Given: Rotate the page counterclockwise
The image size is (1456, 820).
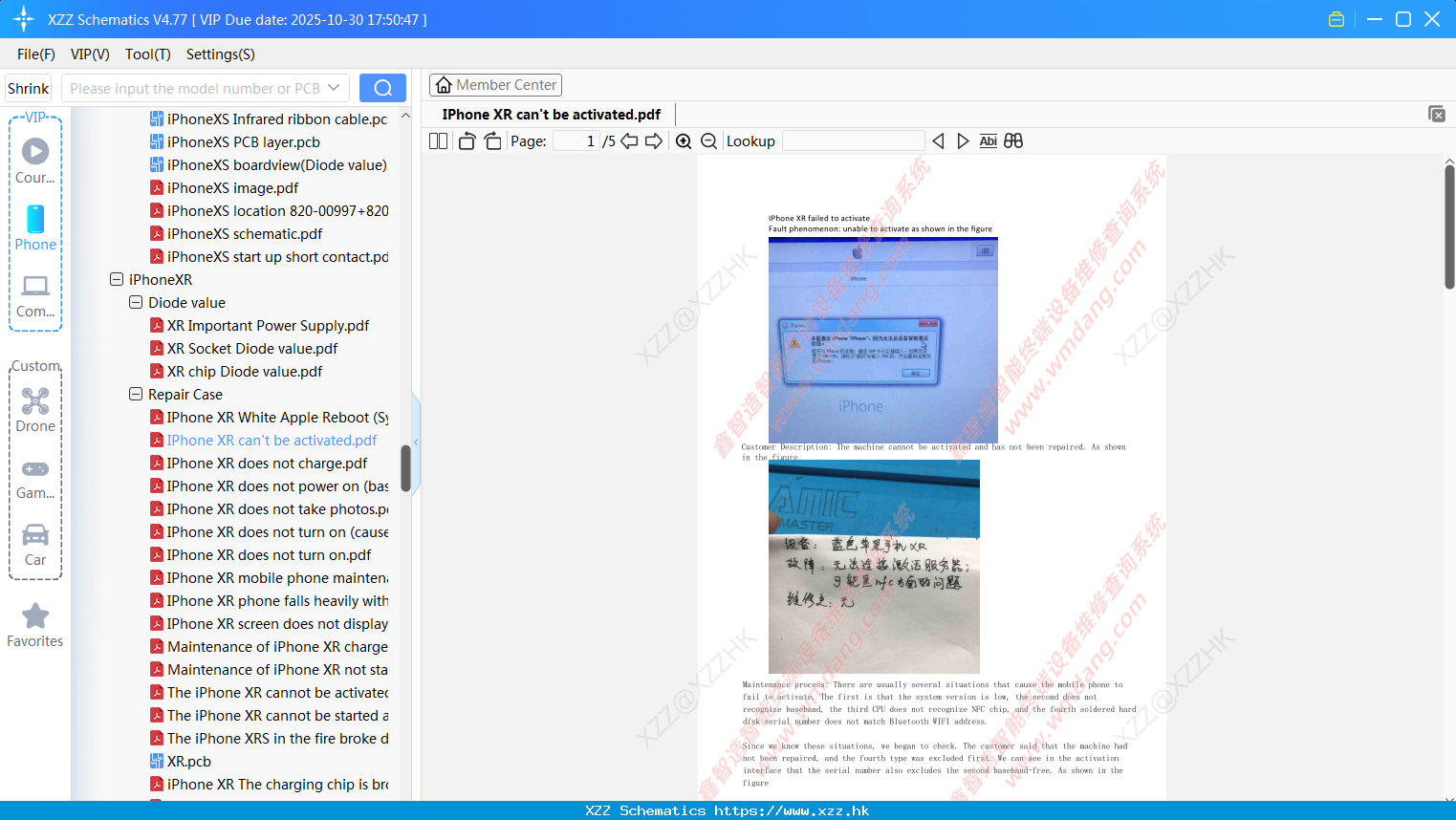Looking at the screenshot, I should [x=467, y=140].
